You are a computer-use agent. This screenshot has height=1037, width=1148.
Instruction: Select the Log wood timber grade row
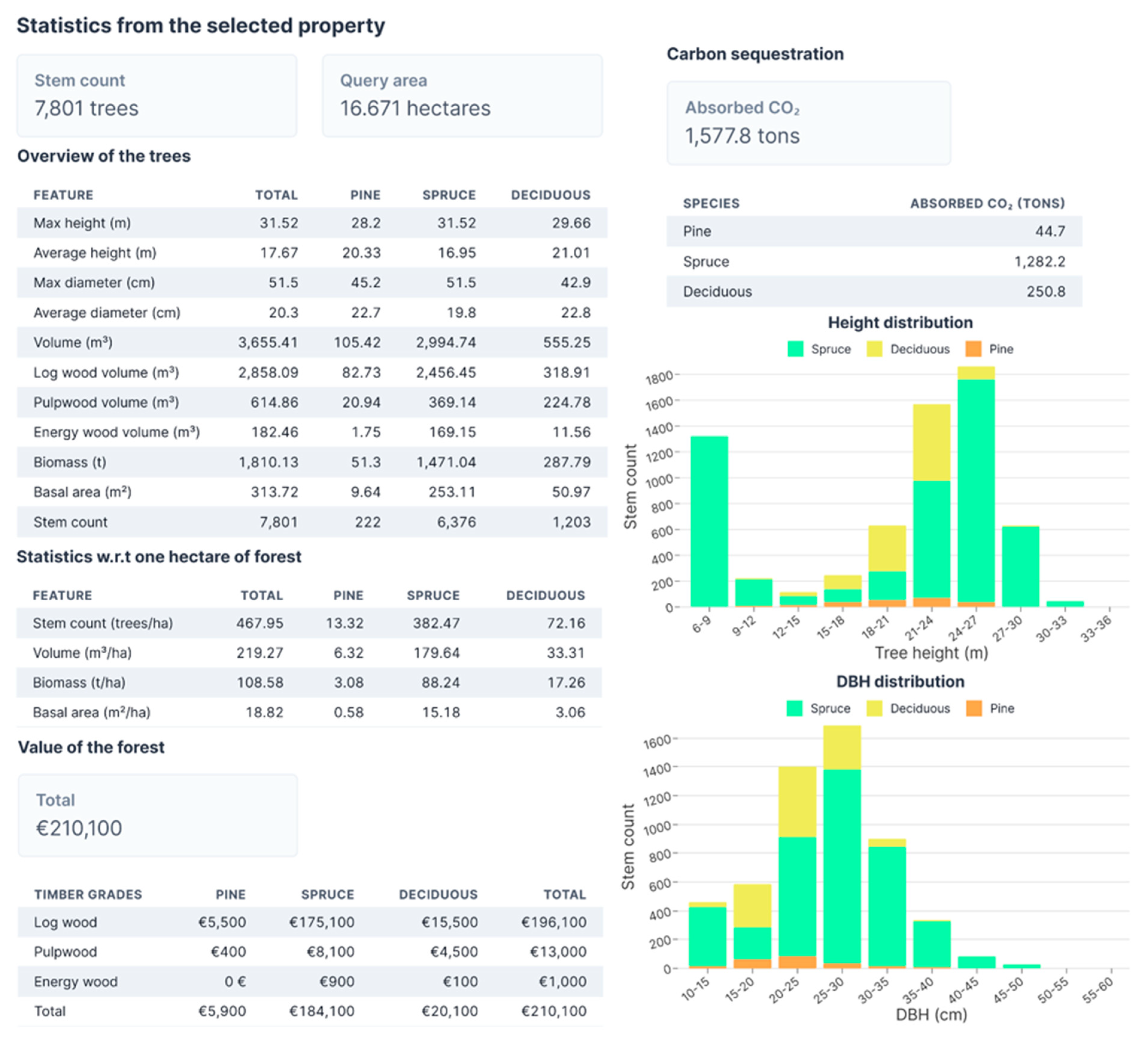point(310,922)
